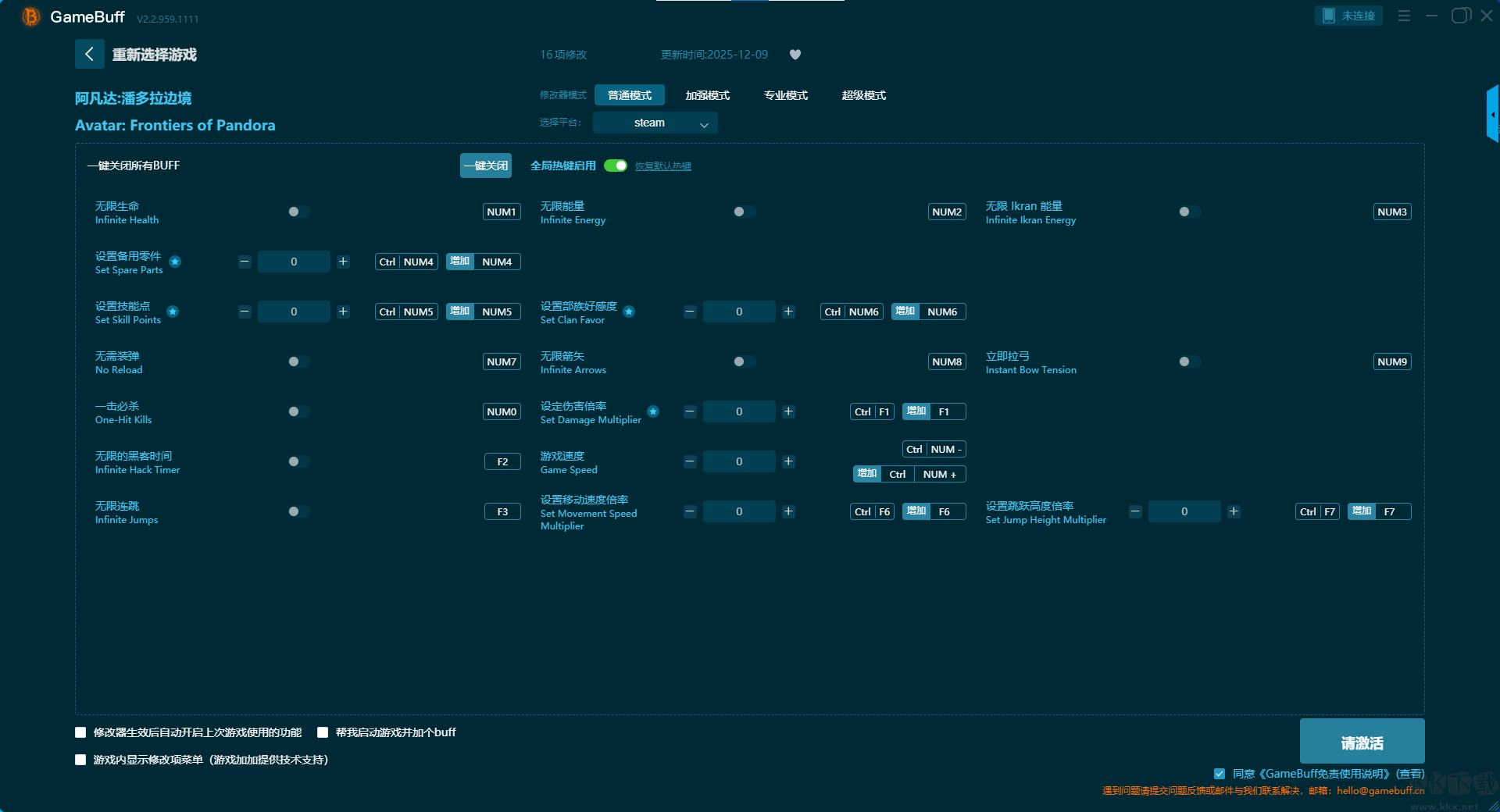Click the minus icon for Game Speed
Image resolution: width=1500 pixels, height=812 pixels.
690,461
